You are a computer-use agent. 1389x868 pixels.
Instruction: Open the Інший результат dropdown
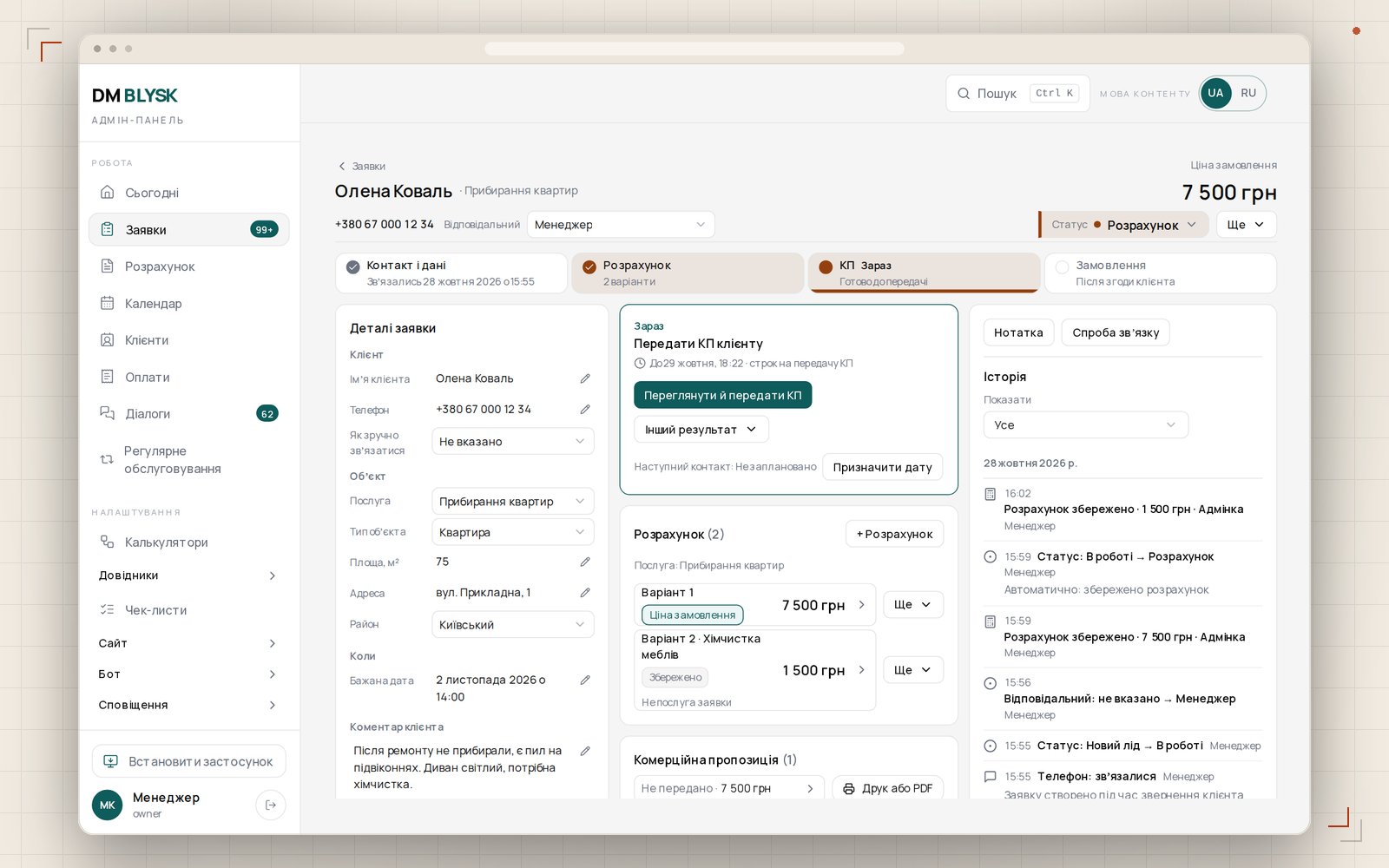pos(701,430)
